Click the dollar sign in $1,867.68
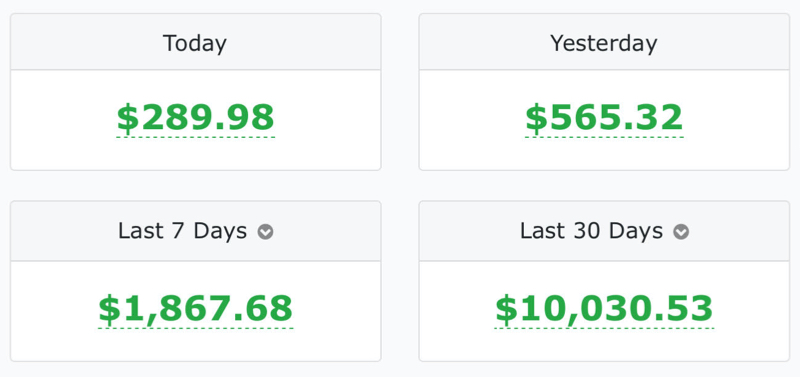 click(109, 309)
